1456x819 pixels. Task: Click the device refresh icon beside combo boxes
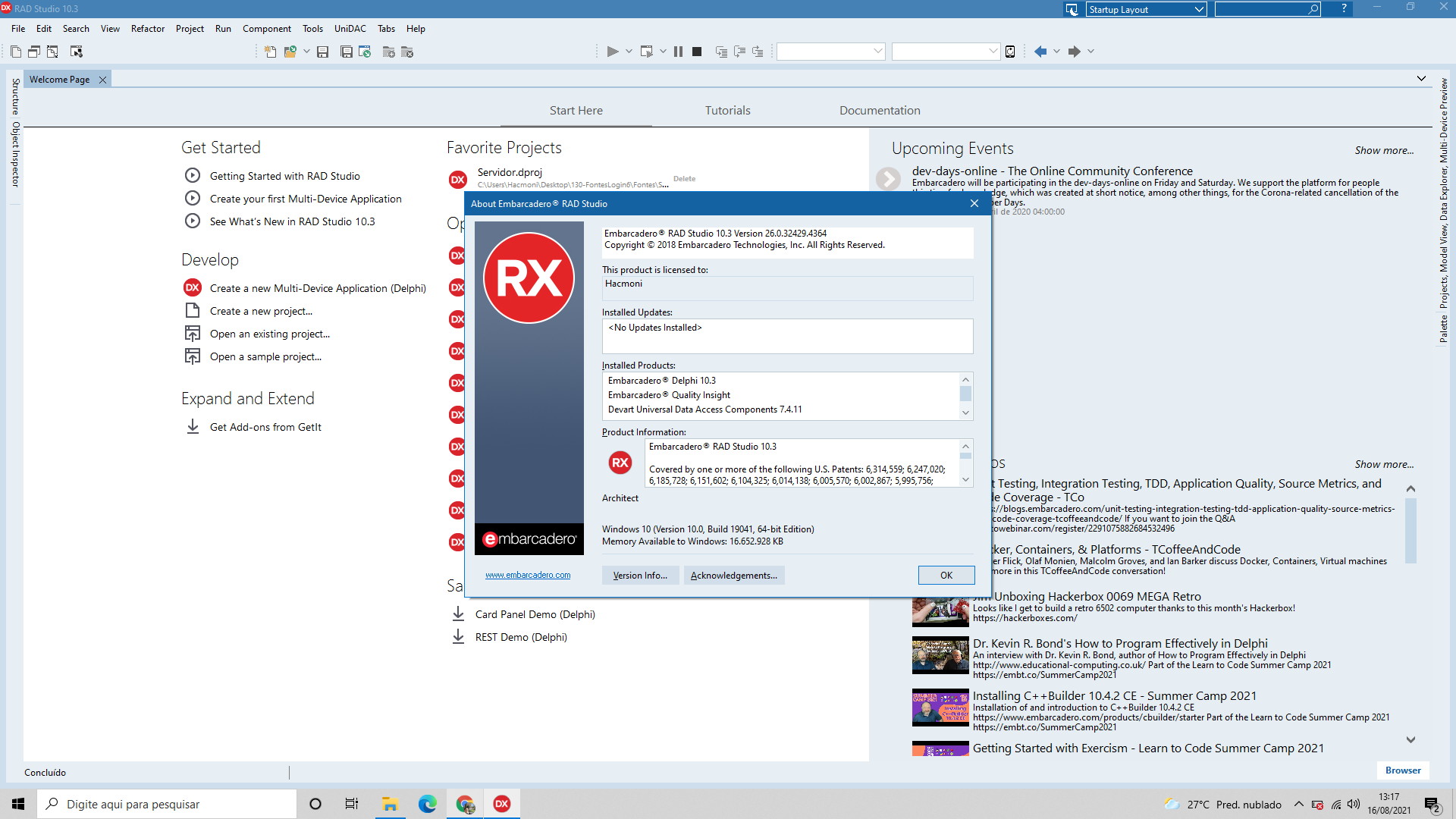1010,52
